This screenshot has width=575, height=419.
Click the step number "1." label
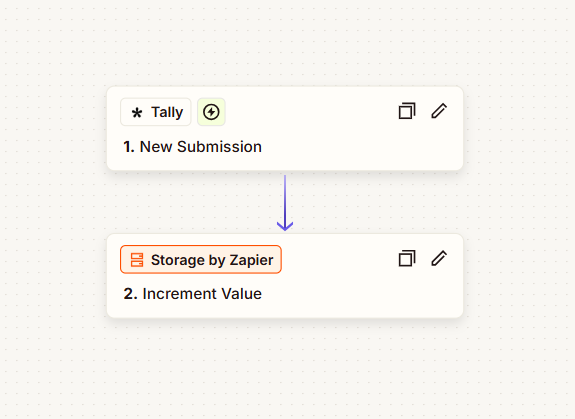(x=129, y=147)
